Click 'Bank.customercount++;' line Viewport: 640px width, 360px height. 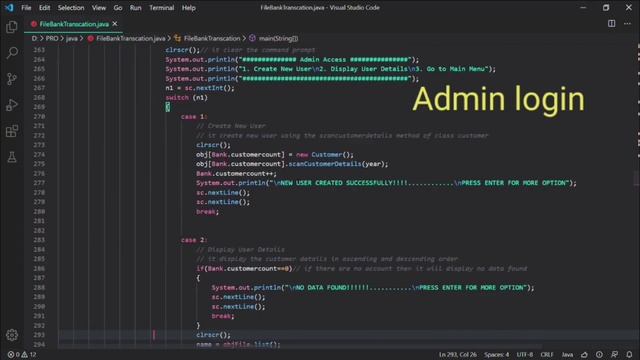pos(236,173)
